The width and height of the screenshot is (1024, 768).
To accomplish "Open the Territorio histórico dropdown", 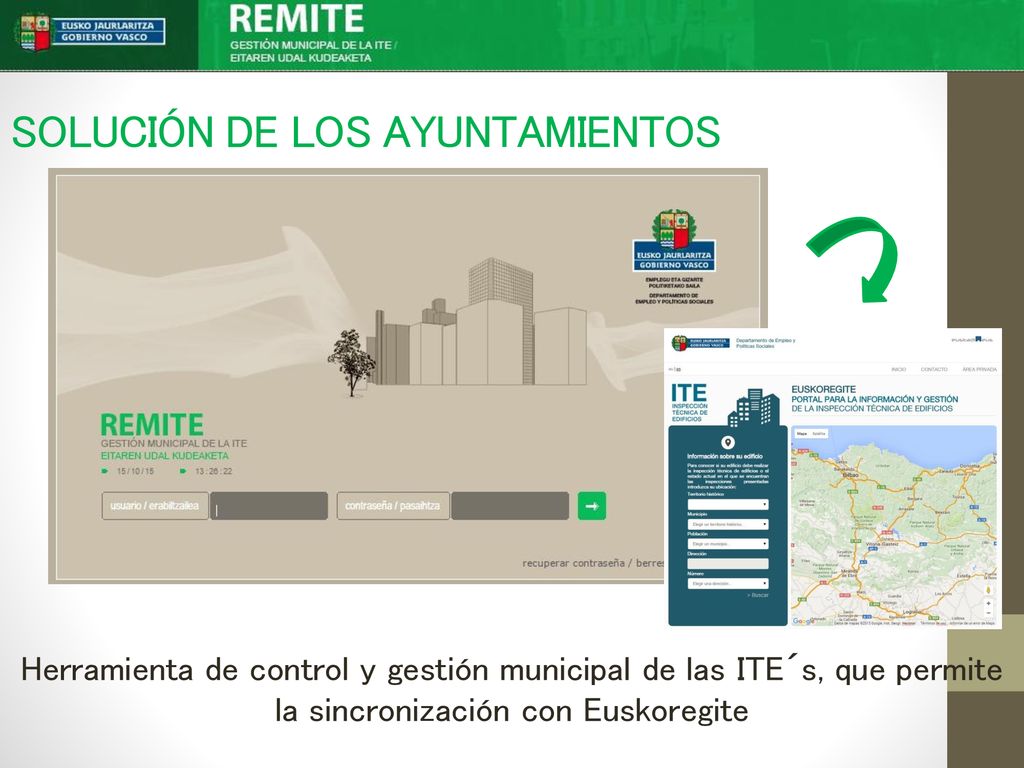I will point(728,504).
